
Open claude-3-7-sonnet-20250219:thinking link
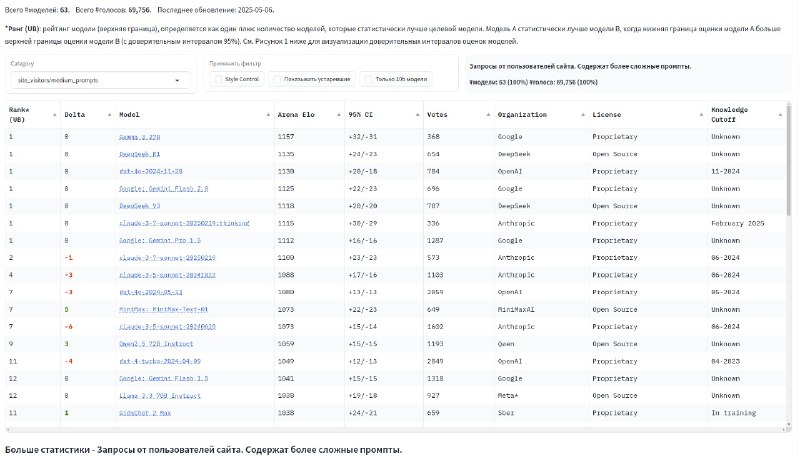coord(184,223)
